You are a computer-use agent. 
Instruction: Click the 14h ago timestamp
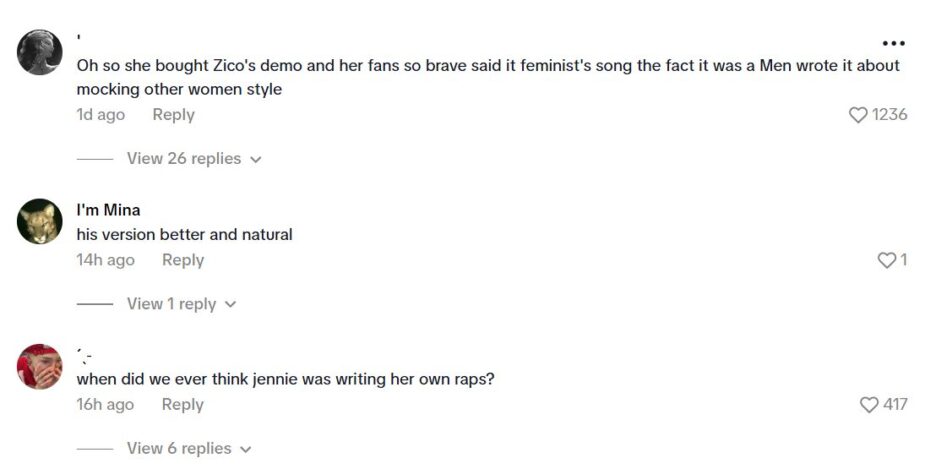(105, 260)
